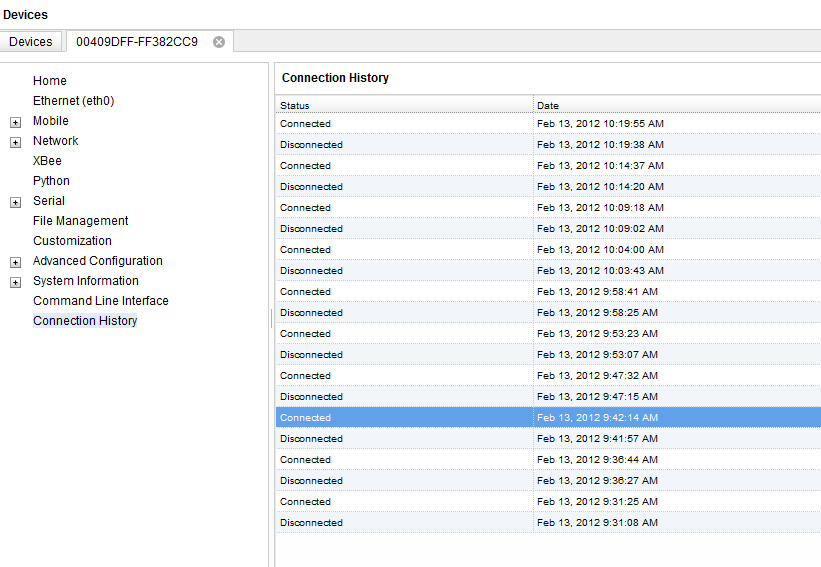Select the 00409DFF-FF382CC9 tab

coord(137,42)
